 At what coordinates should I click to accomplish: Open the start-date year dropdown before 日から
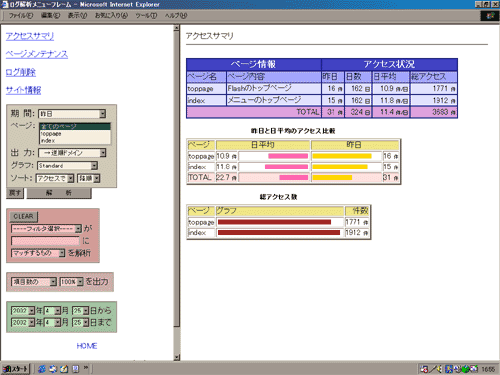click(23, 311)
